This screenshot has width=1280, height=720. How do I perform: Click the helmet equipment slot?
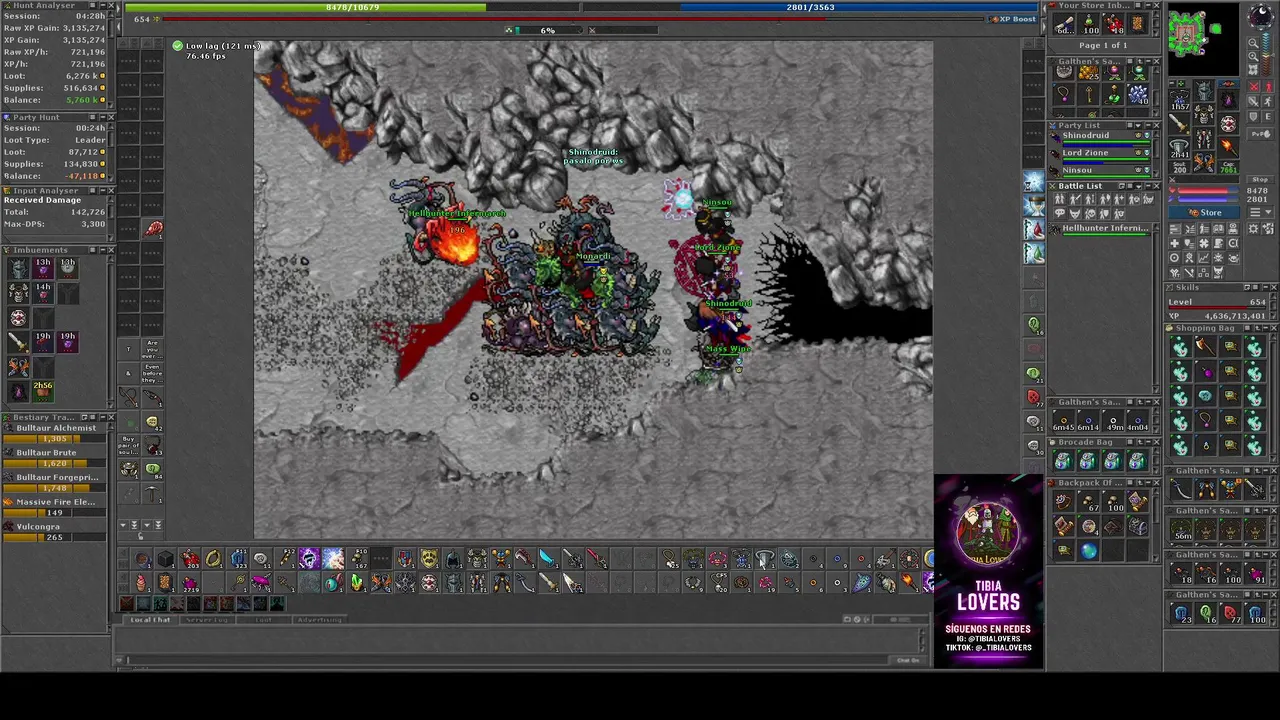tap(1204, 91)
